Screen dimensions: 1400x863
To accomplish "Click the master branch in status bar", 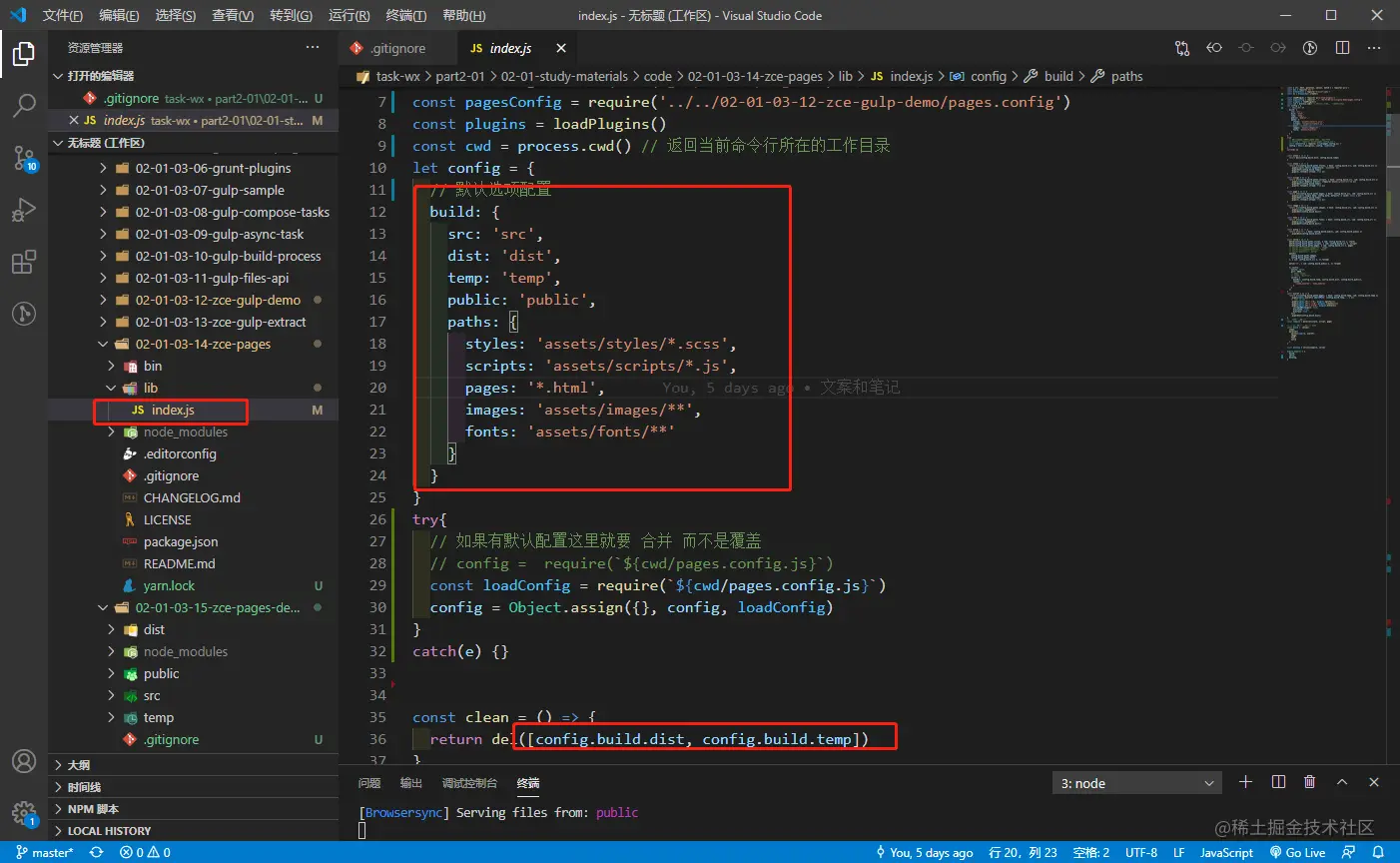I will tap(45, 852).
